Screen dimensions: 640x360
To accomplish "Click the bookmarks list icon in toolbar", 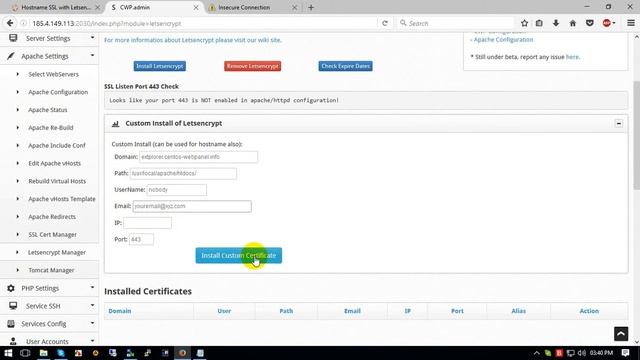I will click(x=539, y=23).
